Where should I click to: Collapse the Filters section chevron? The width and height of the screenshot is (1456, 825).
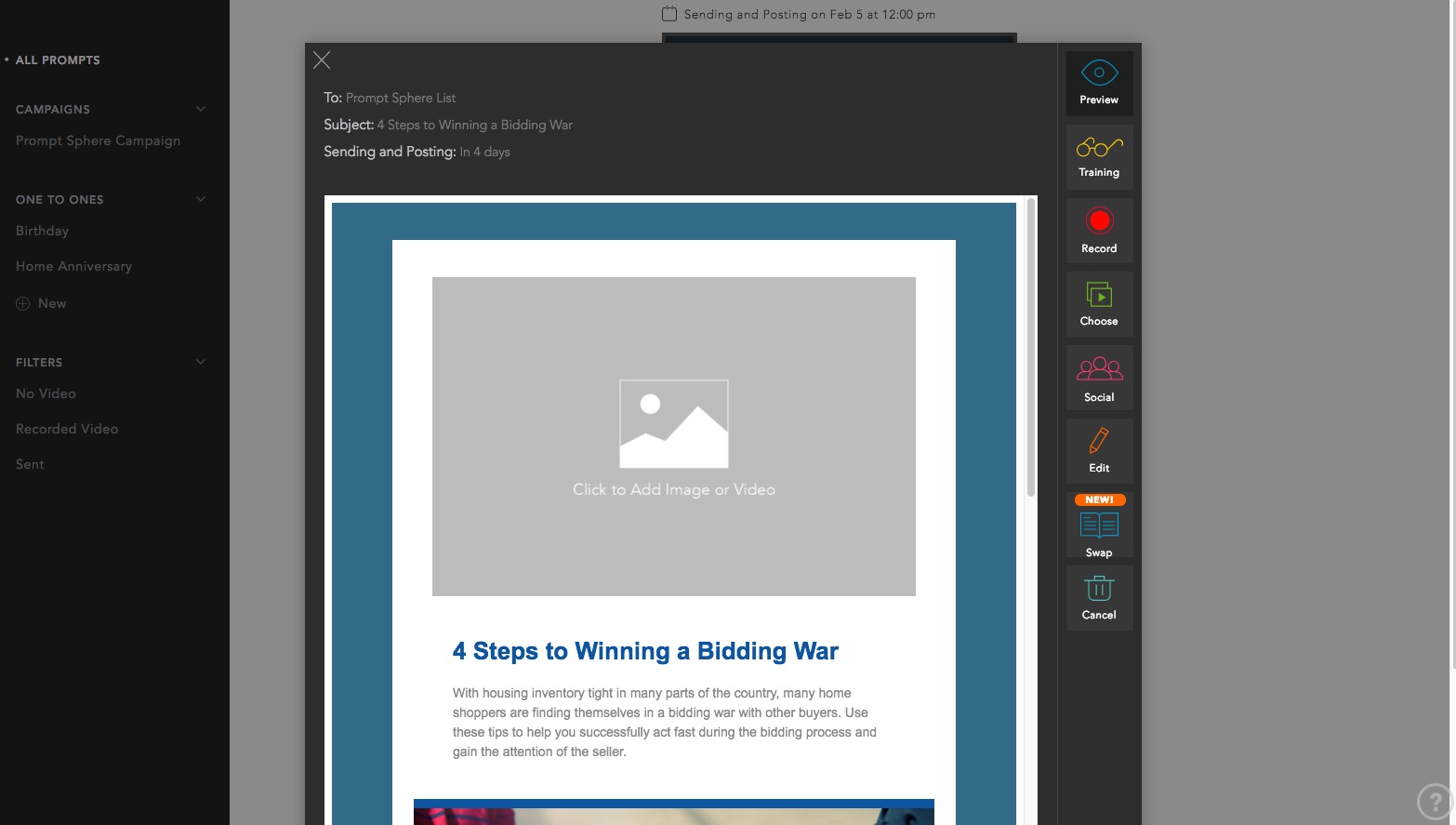[x=201, y=362]
